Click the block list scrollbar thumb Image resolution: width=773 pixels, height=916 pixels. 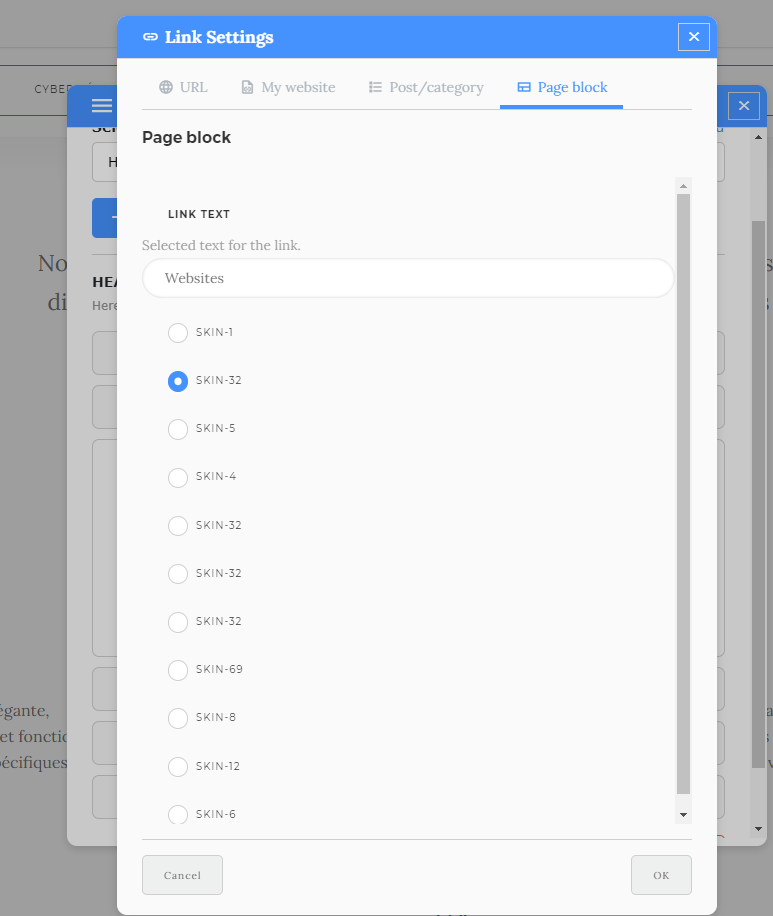point(683,494)
